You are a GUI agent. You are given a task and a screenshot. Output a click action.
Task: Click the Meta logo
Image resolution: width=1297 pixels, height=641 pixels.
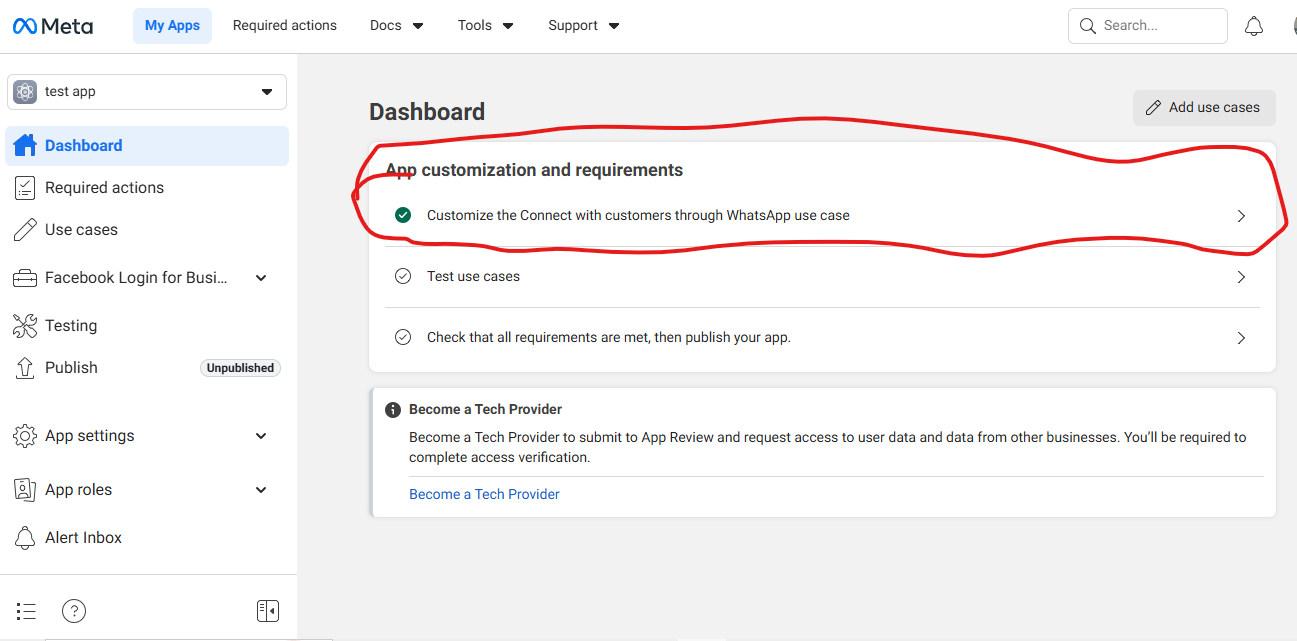click(52, 25)
